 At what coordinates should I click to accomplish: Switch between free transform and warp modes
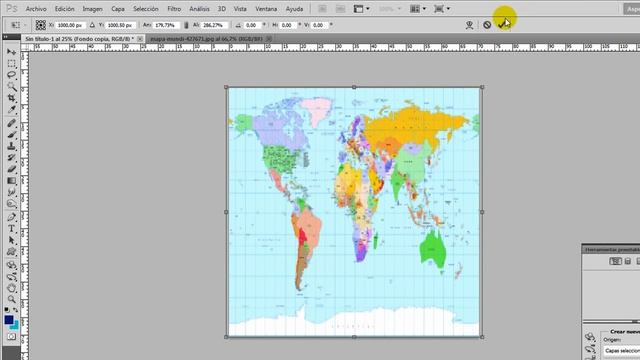point(469,25)
